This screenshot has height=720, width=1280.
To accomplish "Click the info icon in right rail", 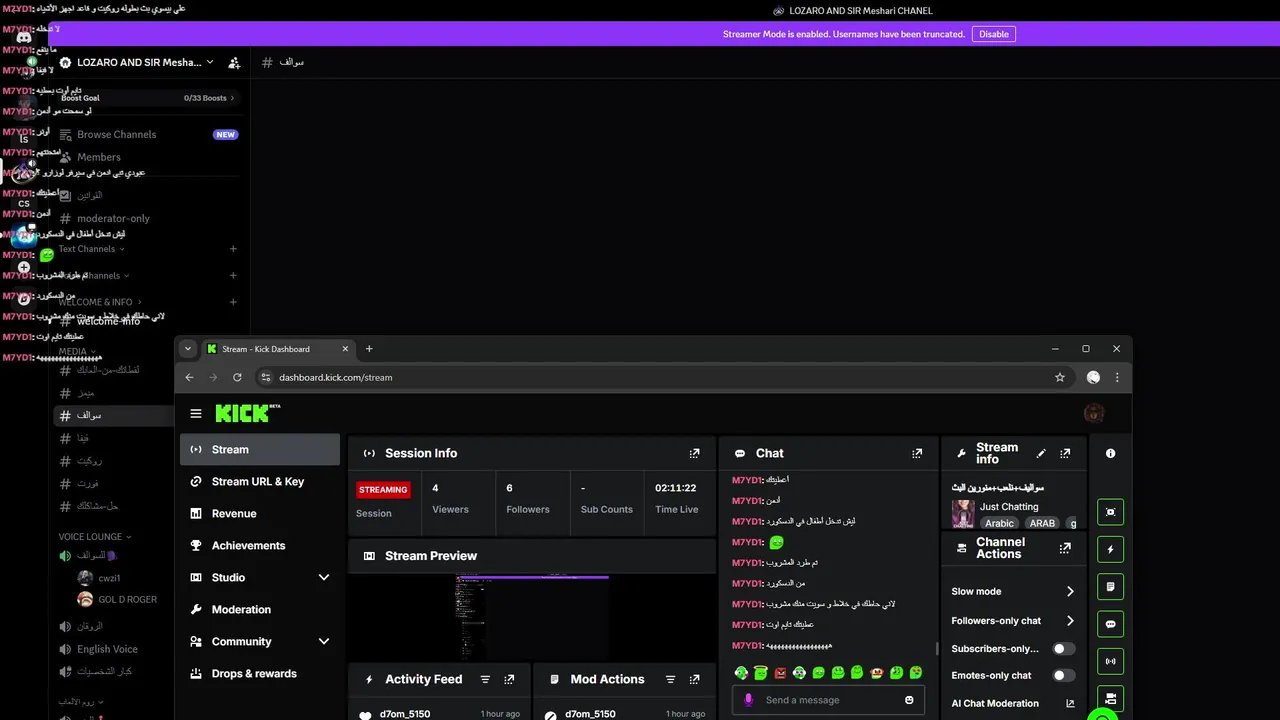I will click(1110, 453).
